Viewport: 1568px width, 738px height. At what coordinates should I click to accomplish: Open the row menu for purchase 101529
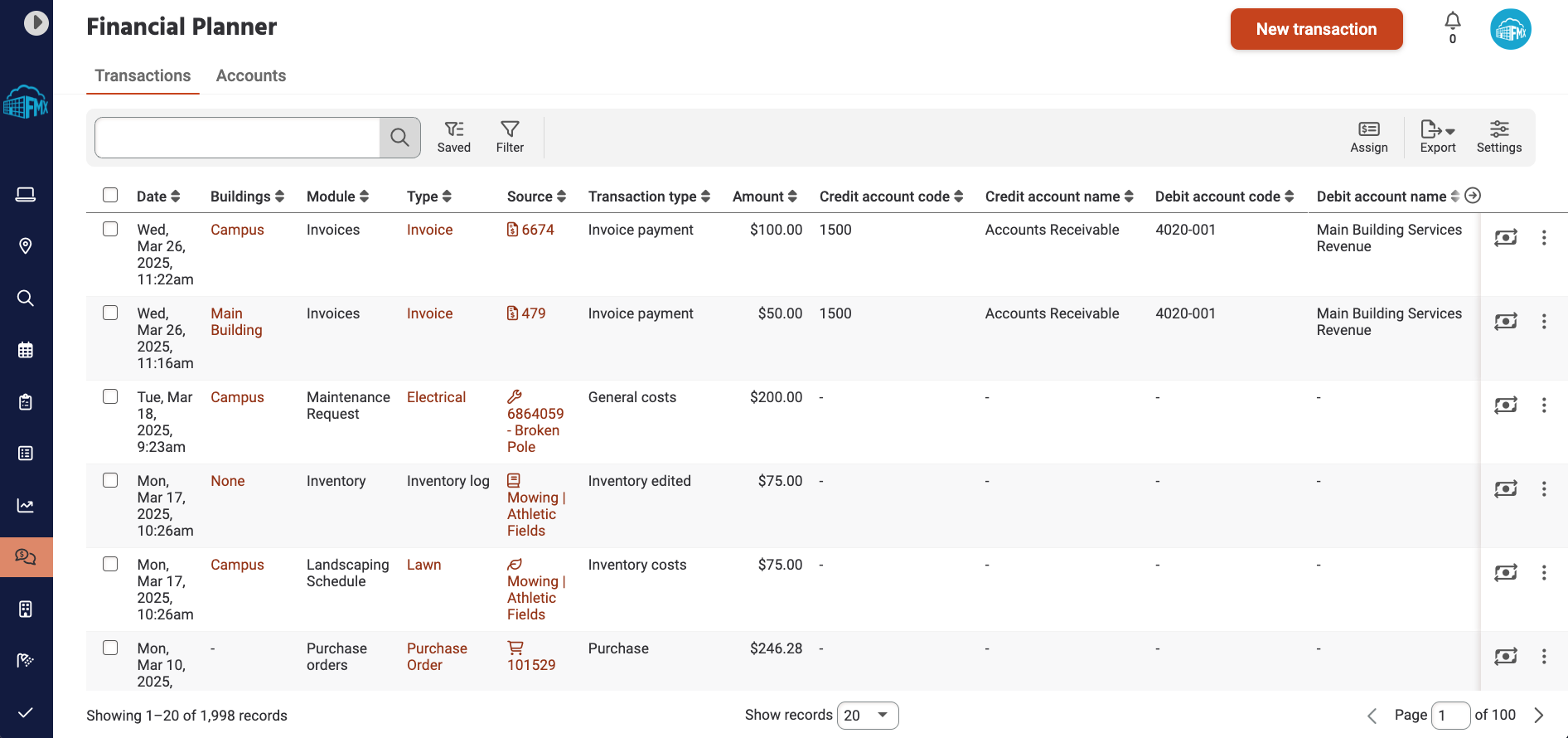pyautogui.click(x=1544, y=657)
